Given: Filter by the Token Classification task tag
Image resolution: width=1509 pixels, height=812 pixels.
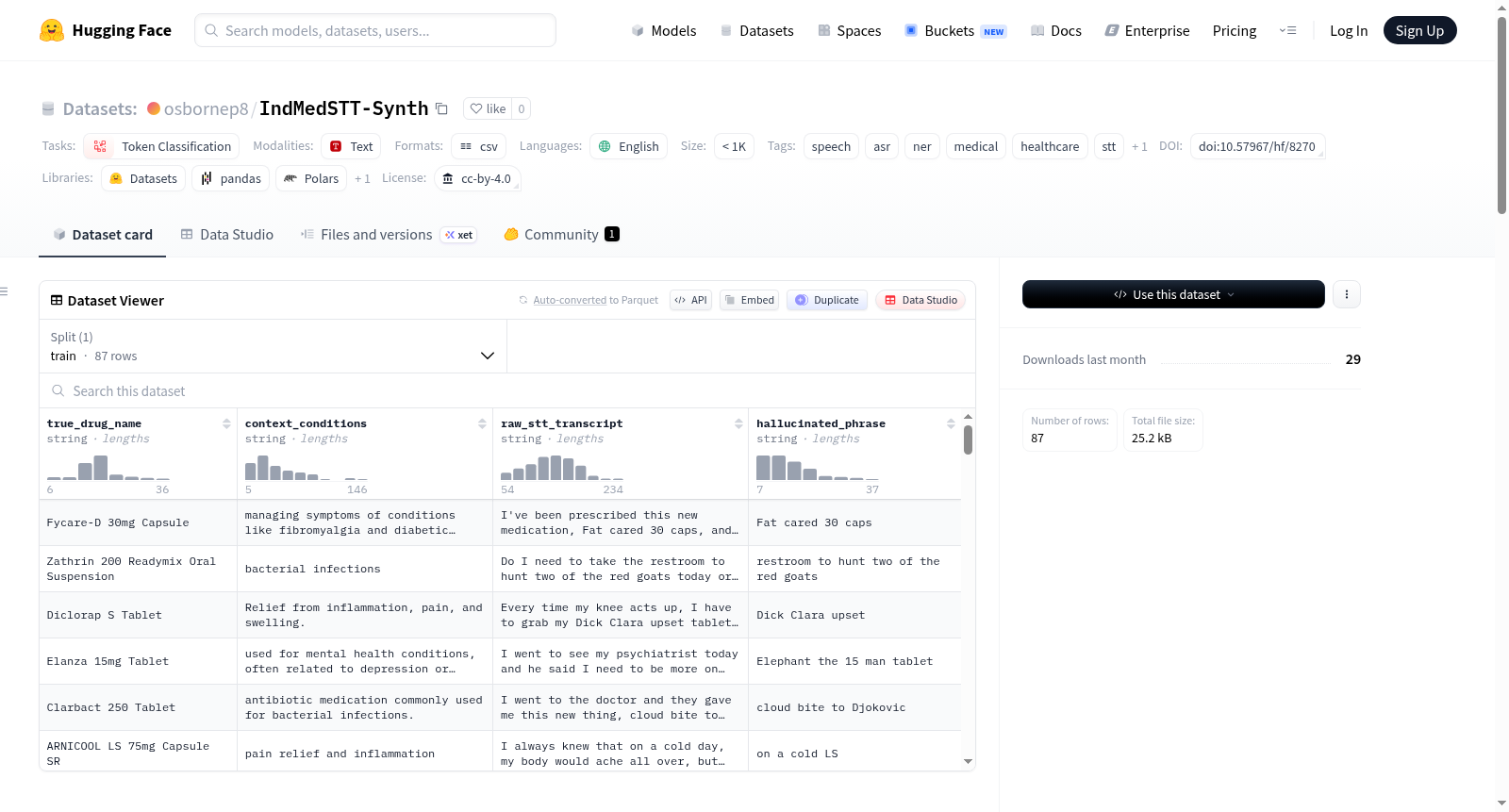Looking at the screenshot, I should (x=161, y=146).
